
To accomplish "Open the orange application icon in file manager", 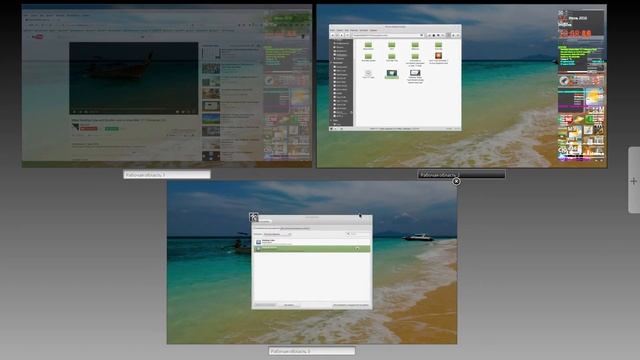I will (438, 56).
